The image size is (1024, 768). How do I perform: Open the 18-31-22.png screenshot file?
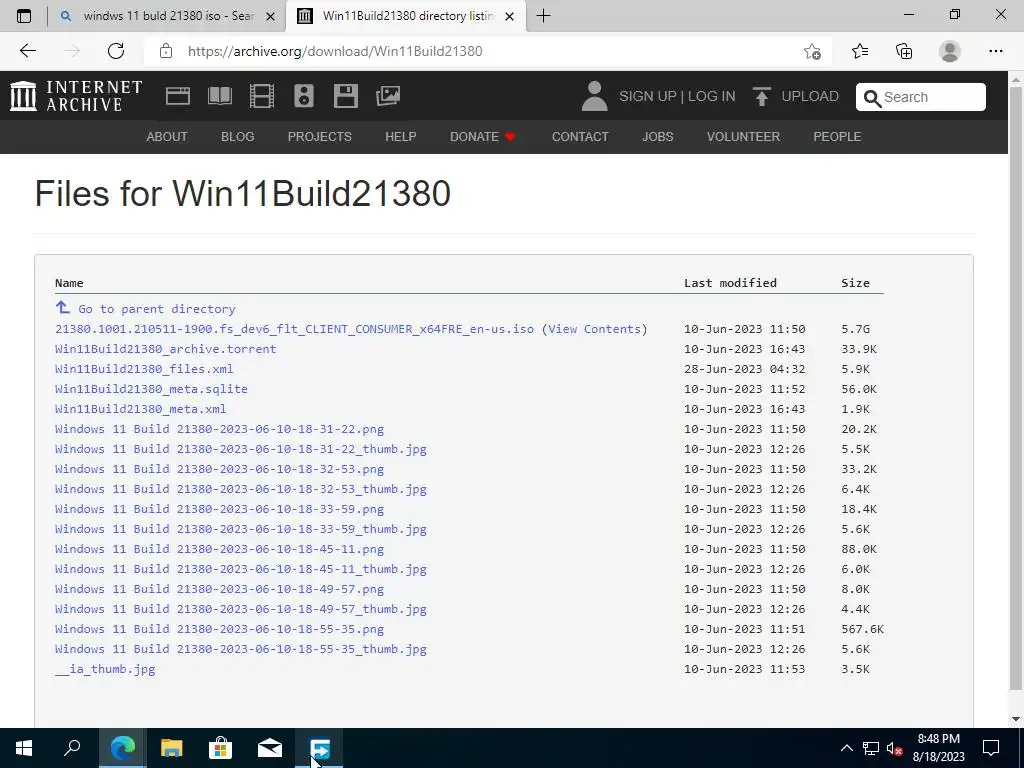coord(219,429)
